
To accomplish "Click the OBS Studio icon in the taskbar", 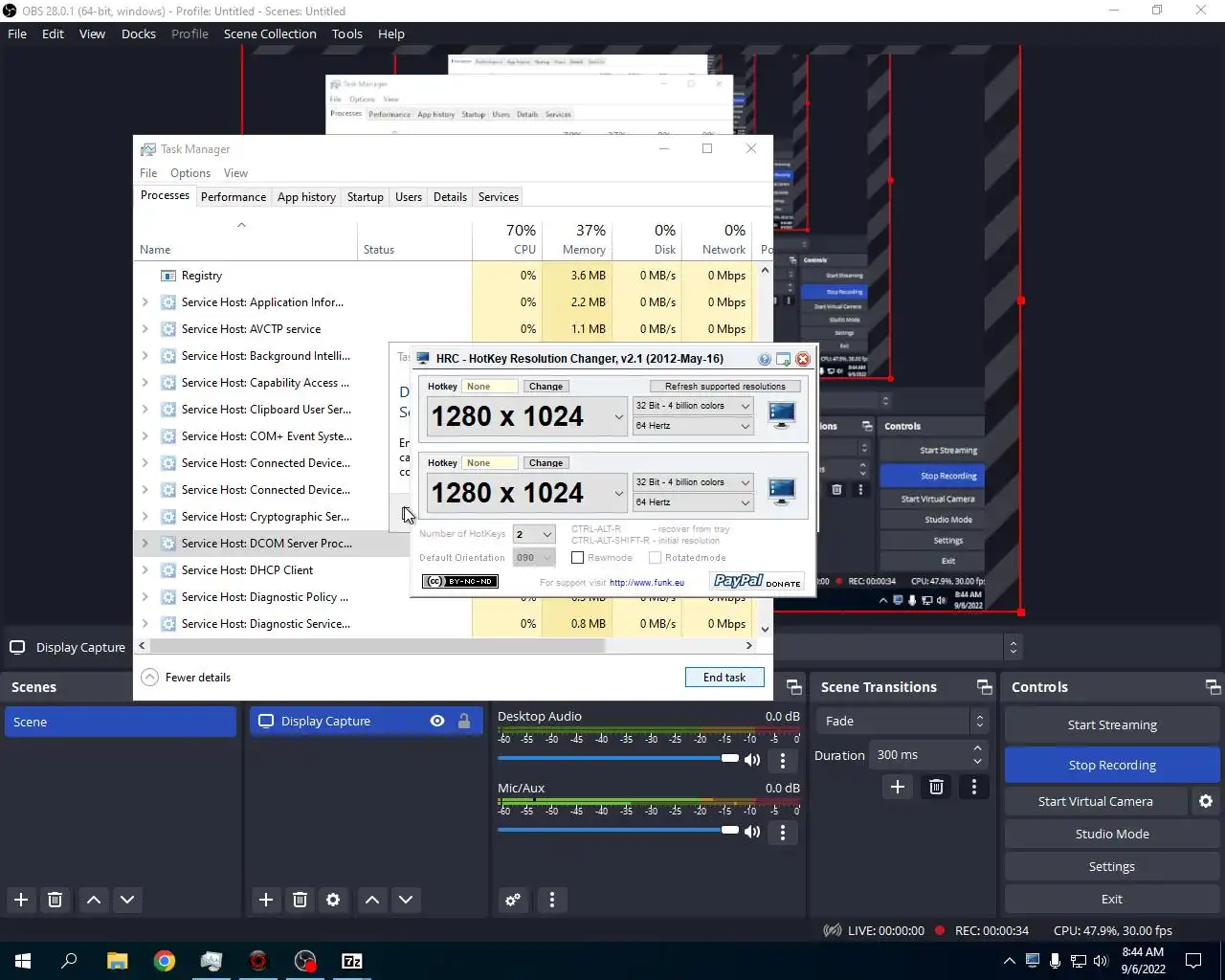I will [305, 961].
